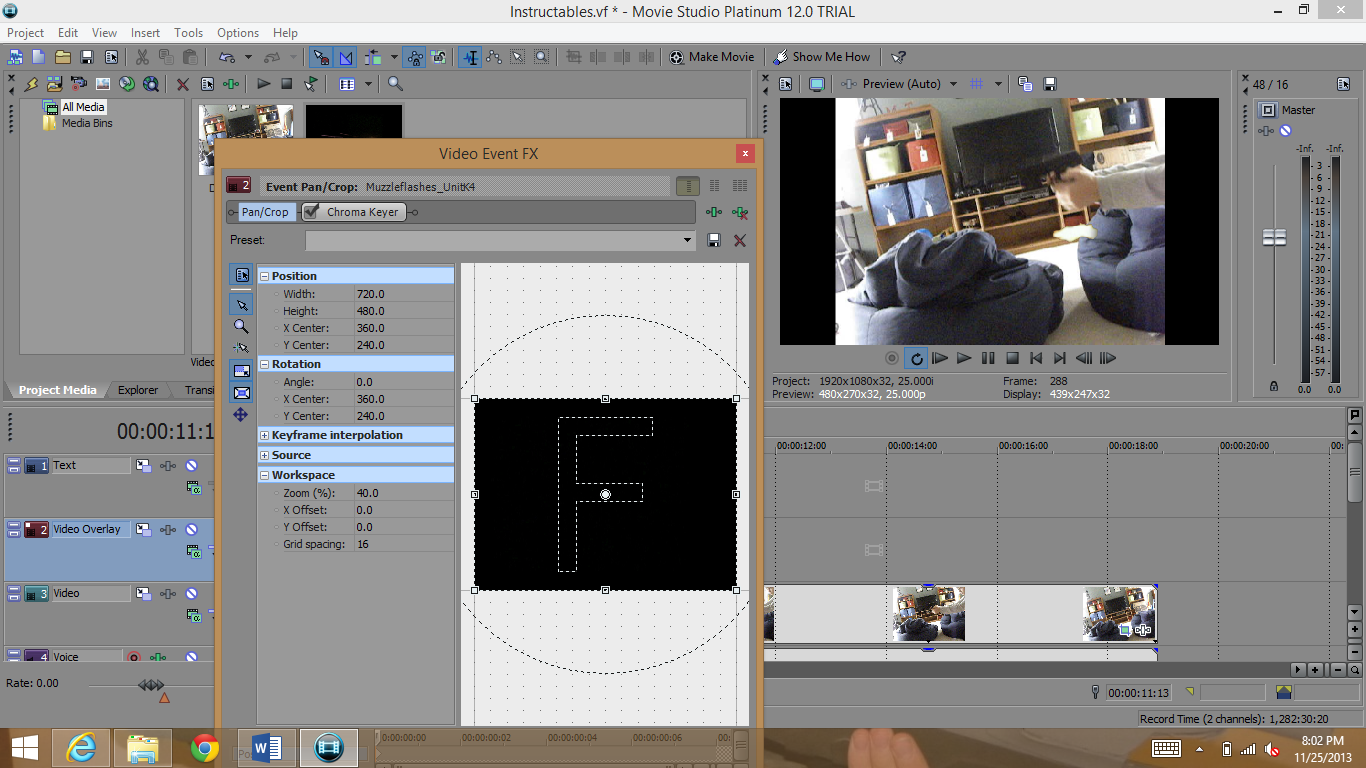This screenshot has width=1366, height=768.
Task: Open the Insert menu
Action: [x=145, y=33]
